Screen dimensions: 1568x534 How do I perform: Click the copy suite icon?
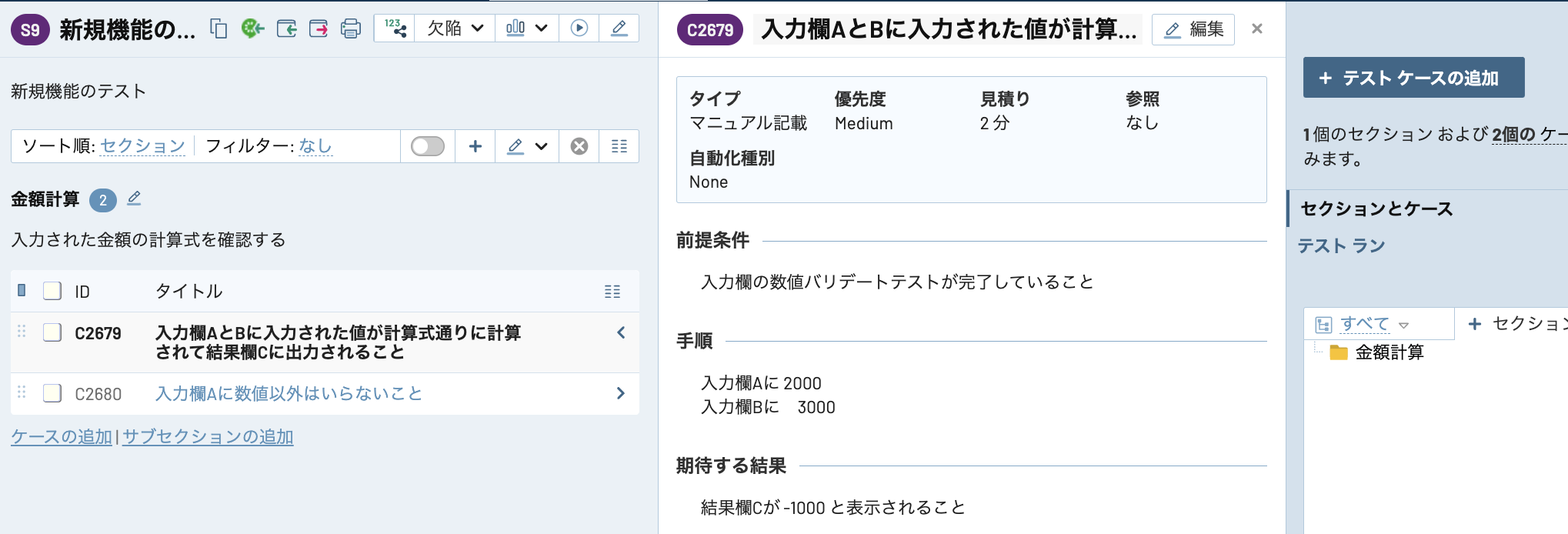219,29
